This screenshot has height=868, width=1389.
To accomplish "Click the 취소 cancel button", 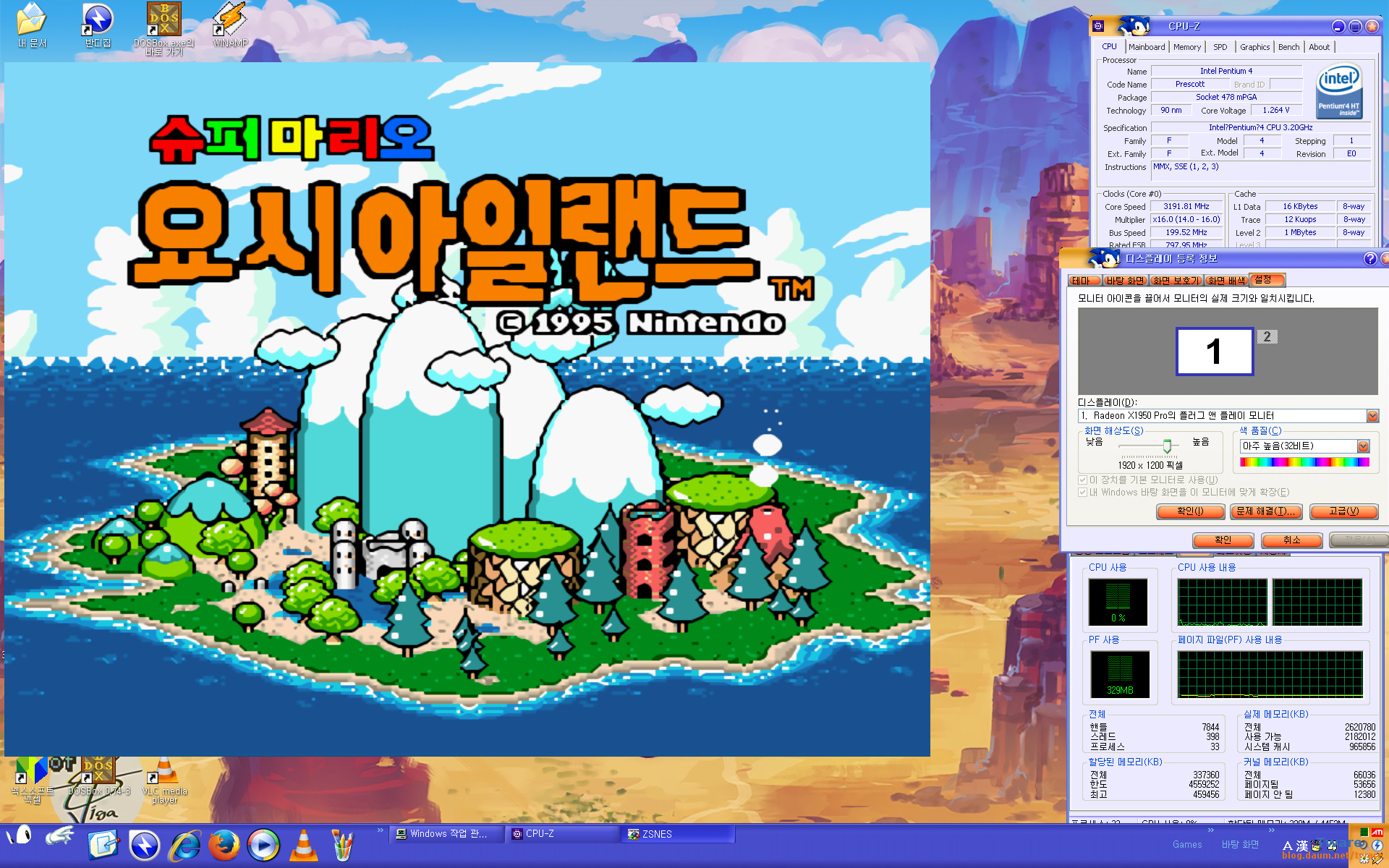I will click(1292, 540).
